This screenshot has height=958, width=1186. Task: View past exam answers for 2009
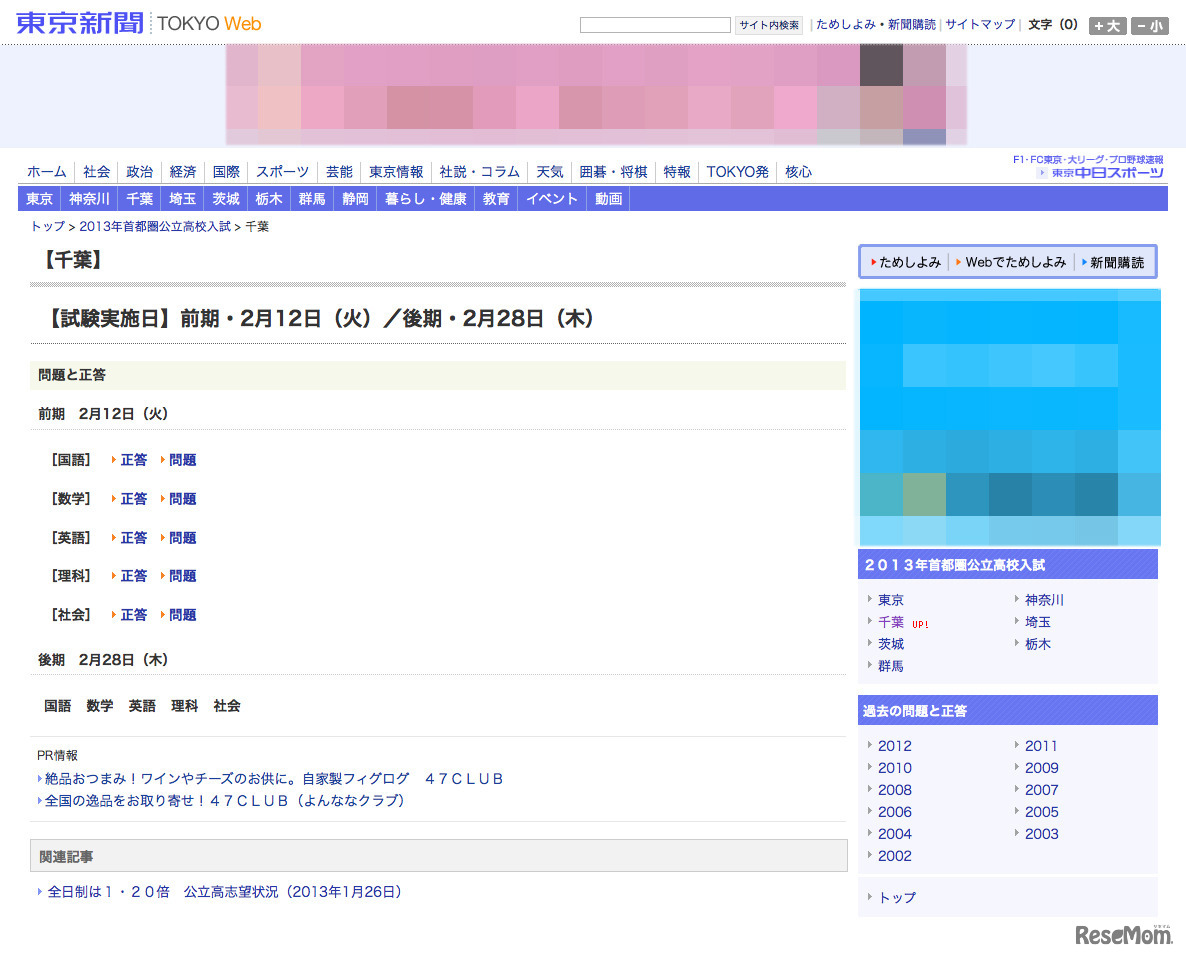[x=1041, y=768]
